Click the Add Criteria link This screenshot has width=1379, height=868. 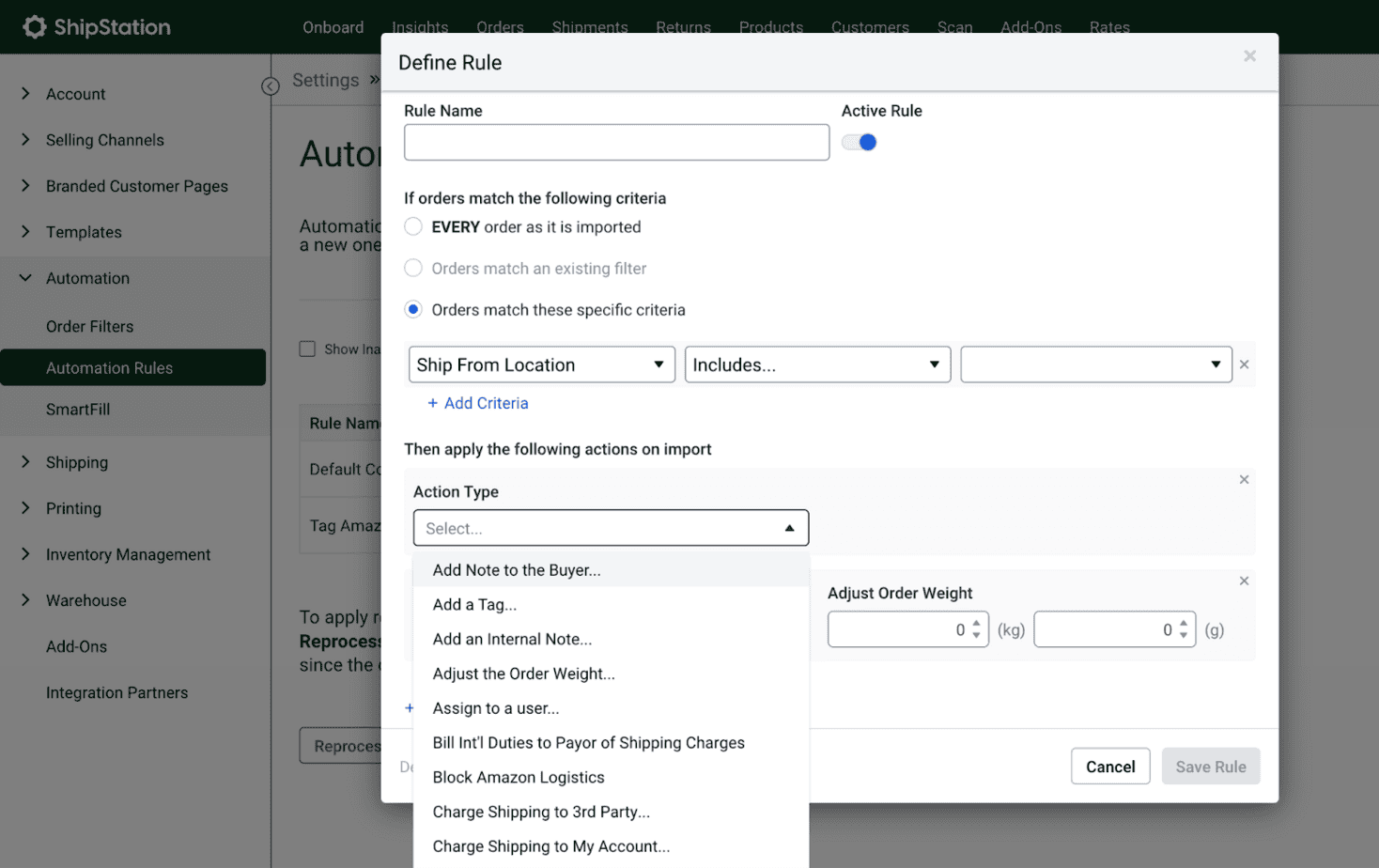(x=486, y=403)
